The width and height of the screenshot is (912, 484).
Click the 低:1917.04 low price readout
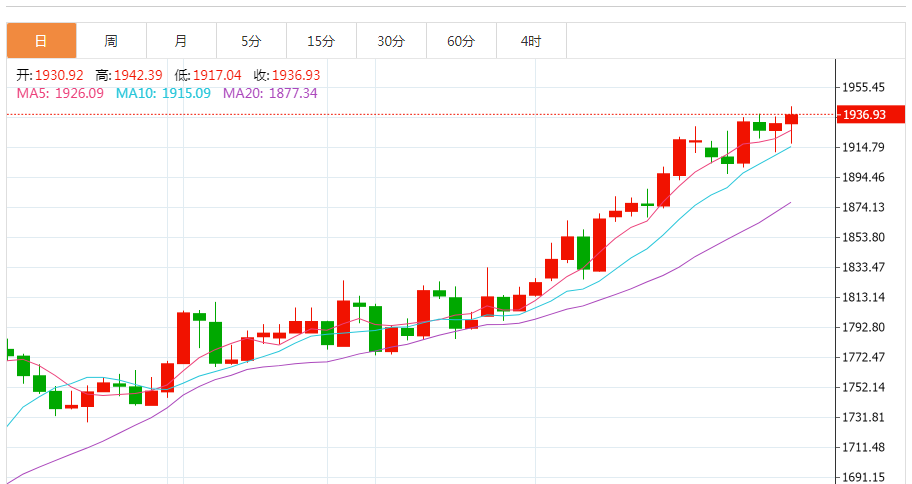pyautogui.click(x=208, y=75)
